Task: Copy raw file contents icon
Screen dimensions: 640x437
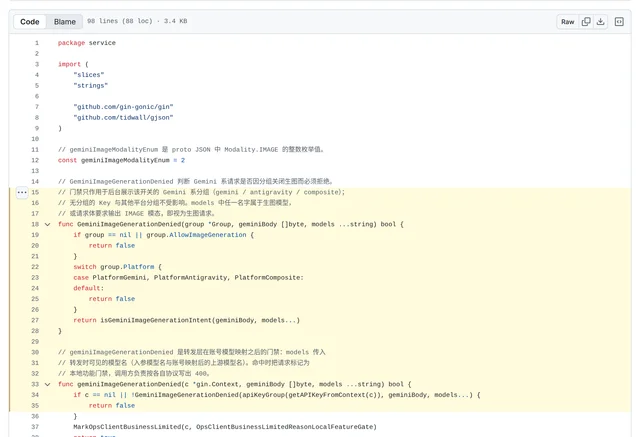Action: [x=586, y=22]
